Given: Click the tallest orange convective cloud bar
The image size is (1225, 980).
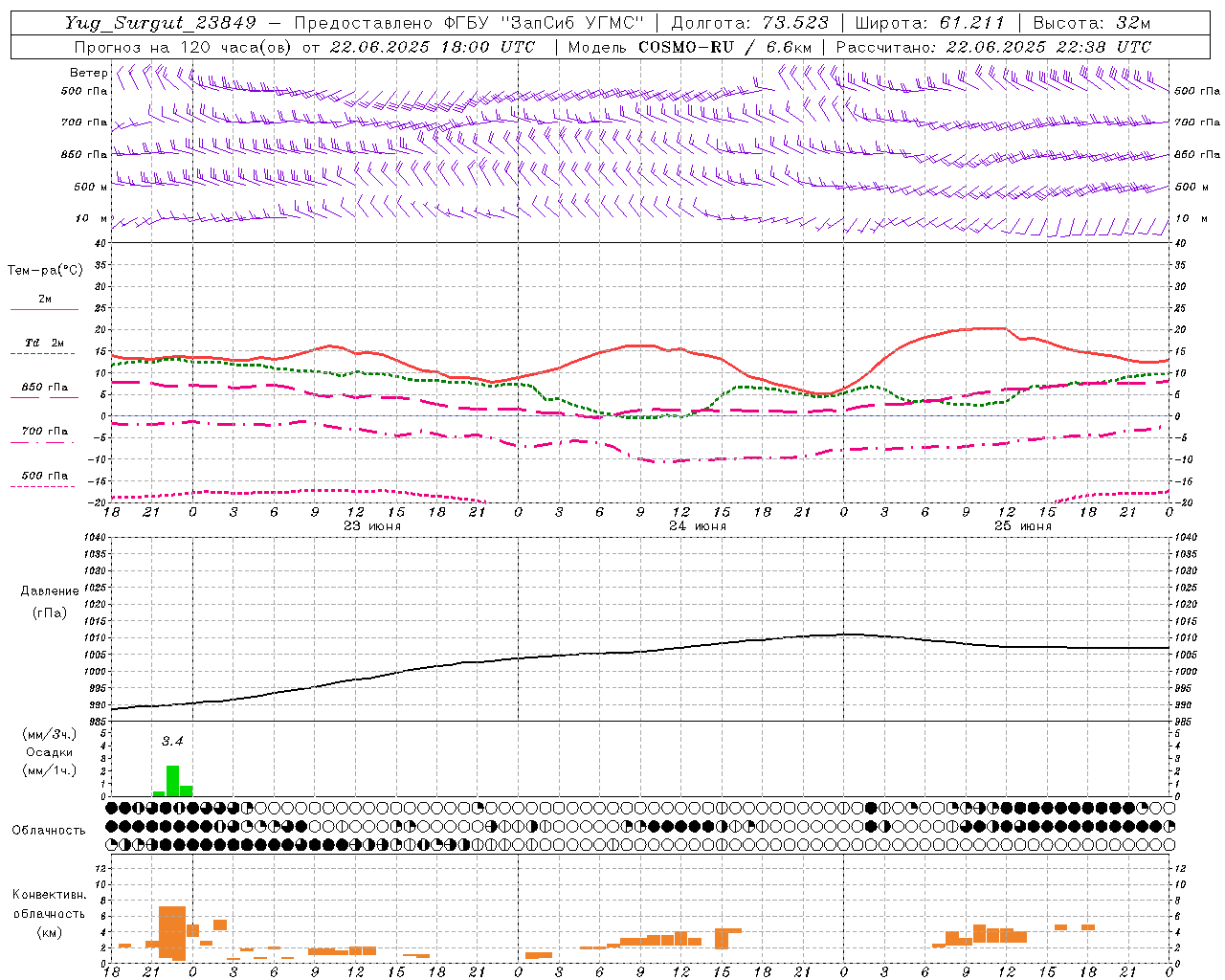Looking at the screenshot, I should pyautogui.click(x=172, y=932).
